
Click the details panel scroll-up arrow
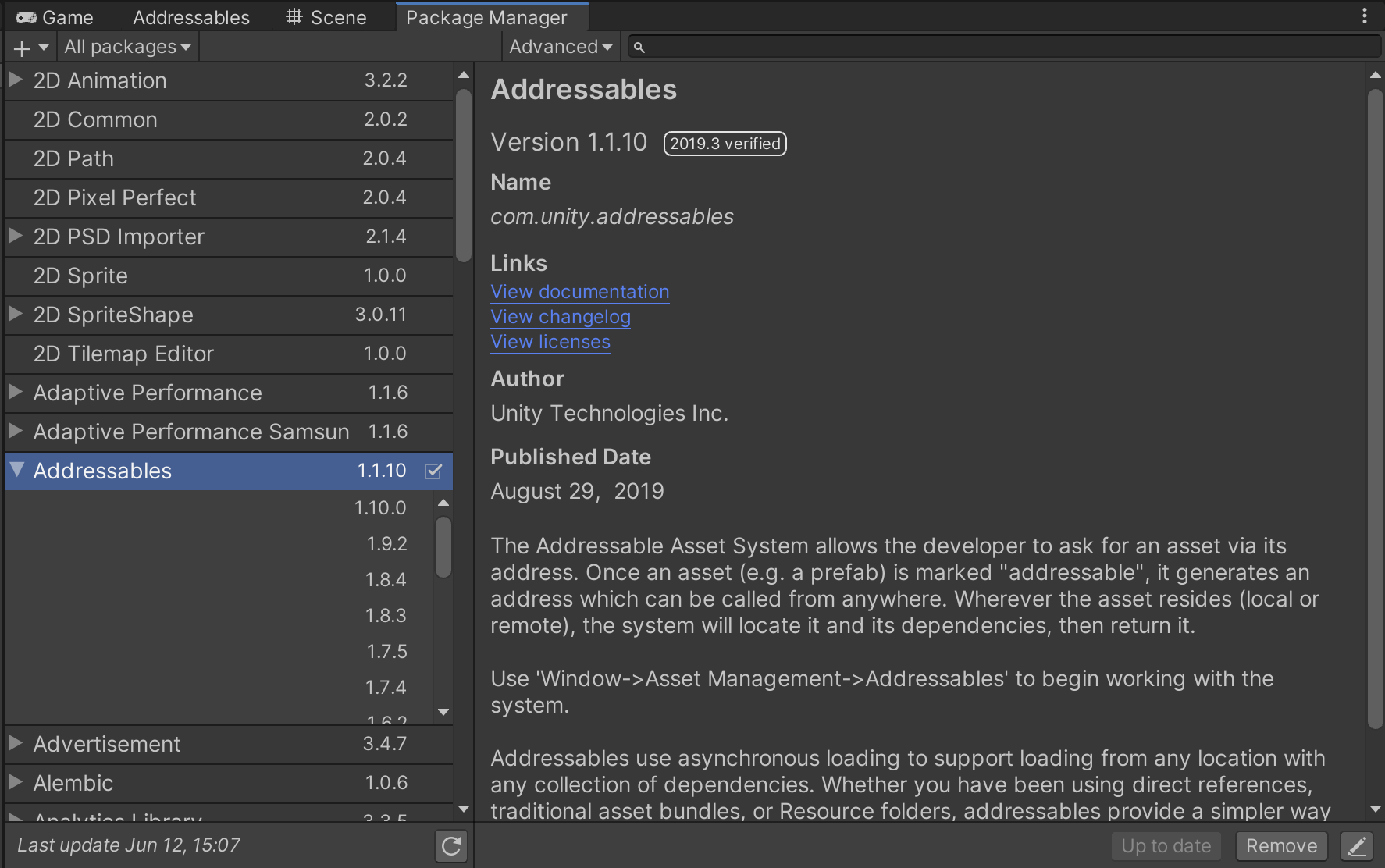(x=1376, y=75)
